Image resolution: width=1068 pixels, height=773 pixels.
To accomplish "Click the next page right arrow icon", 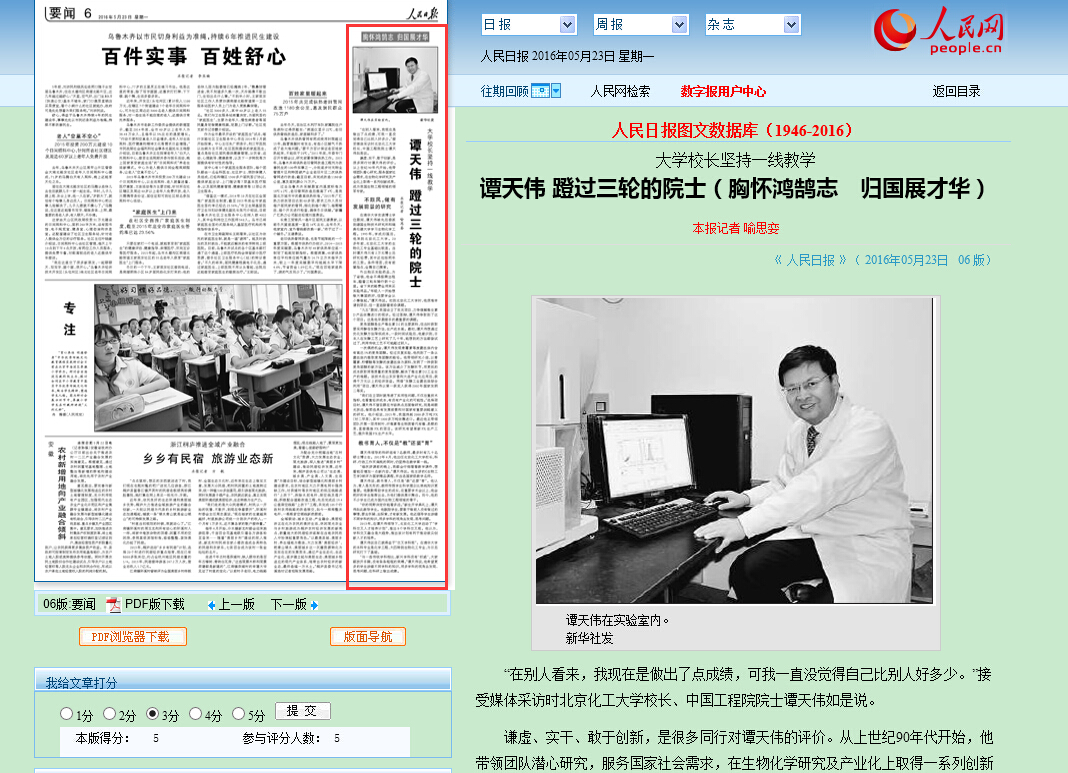I will coord(314,605).
